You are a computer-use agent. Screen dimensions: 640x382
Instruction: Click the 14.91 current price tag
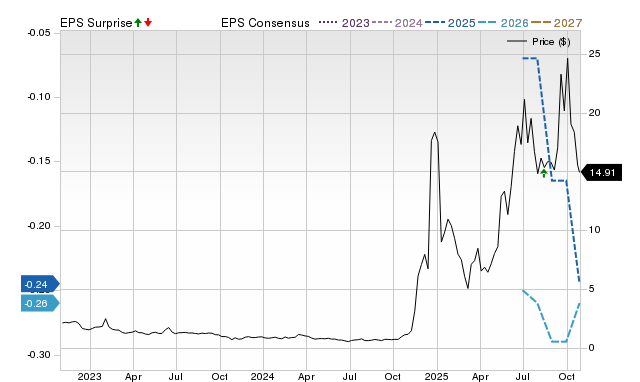click(601, 173)
